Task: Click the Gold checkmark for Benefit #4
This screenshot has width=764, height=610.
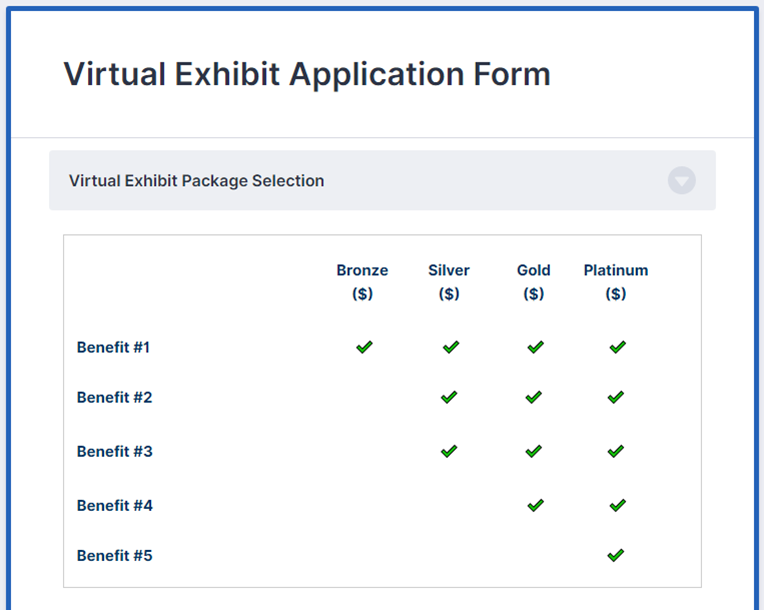Action: coord(535,505)
